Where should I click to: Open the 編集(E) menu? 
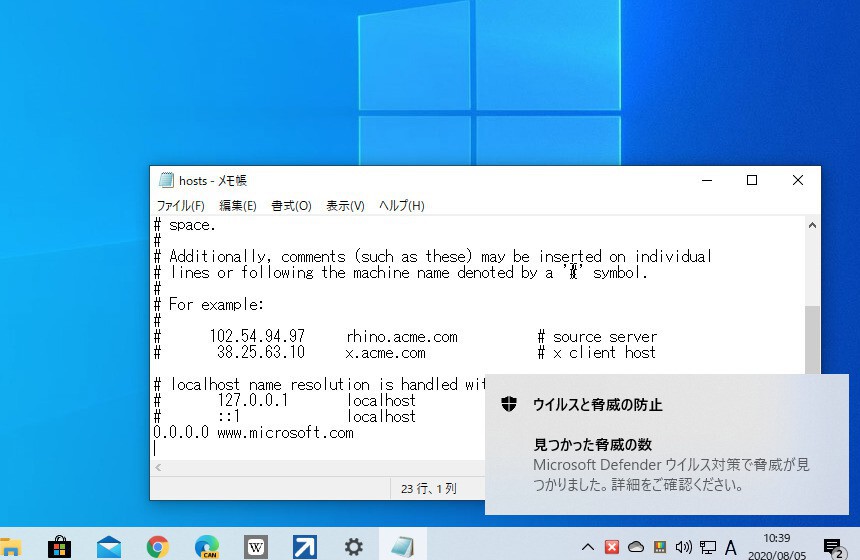click(x=237, y=206)
